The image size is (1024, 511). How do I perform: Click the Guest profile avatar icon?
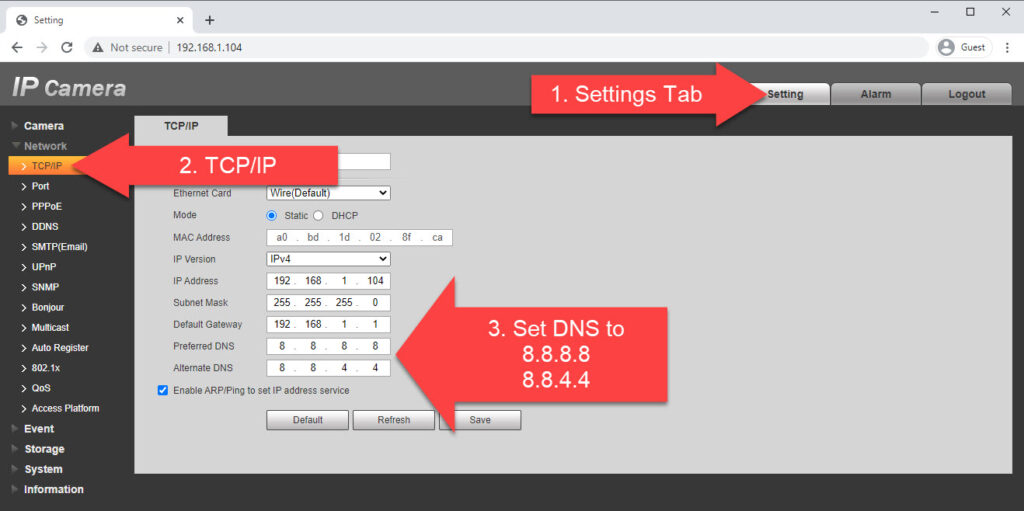946,47
